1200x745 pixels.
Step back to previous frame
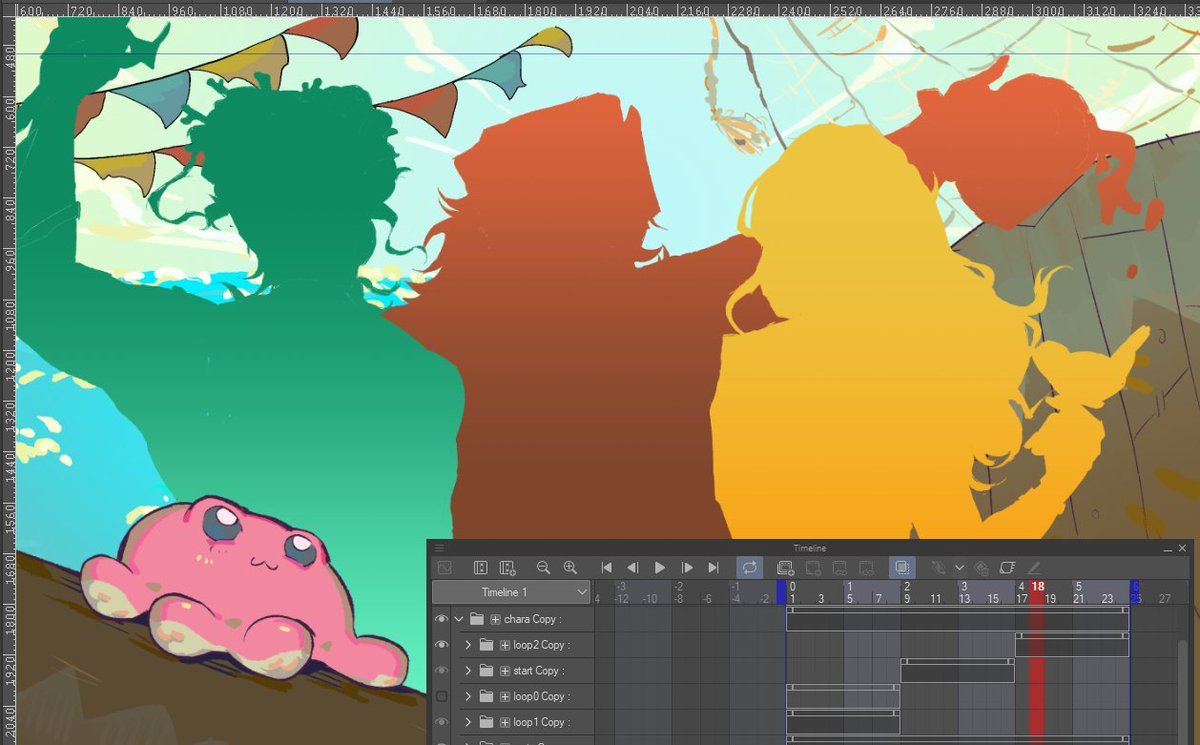click(632, 567)
